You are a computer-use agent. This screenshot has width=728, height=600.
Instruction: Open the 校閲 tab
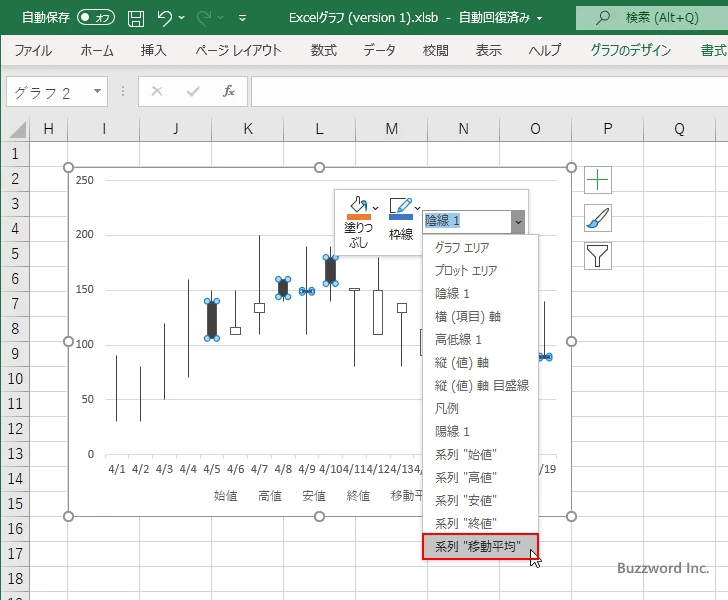click(x=436, y=50)
